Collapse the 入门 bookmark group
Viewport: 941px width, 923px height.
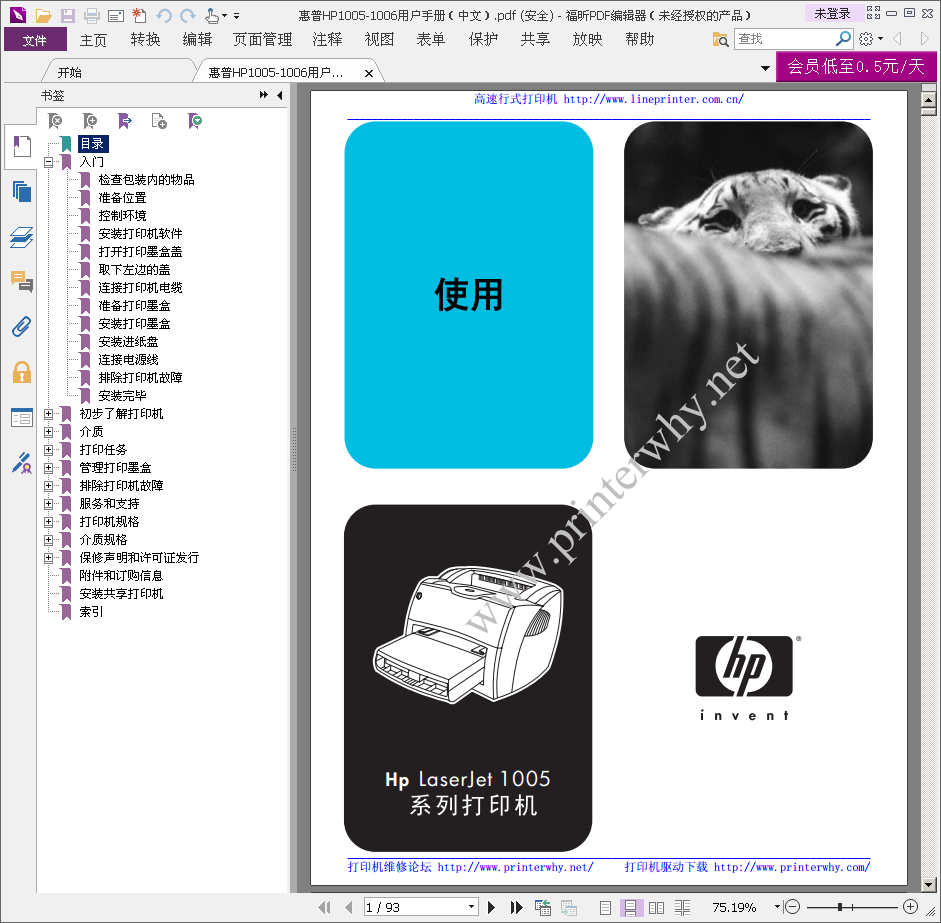coord(49,162)
